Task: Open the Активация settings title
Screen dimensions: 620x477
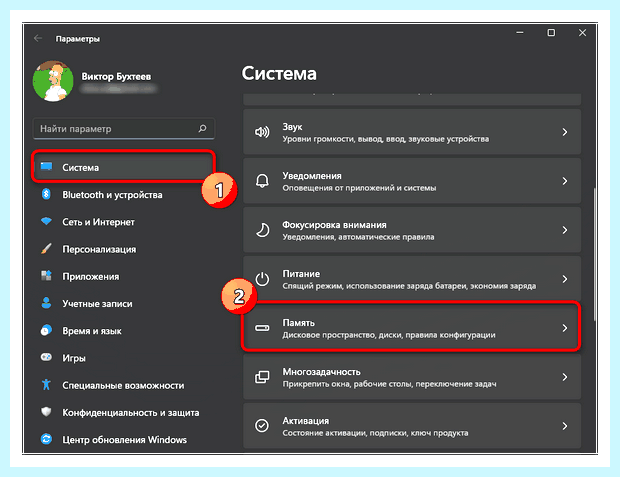Action: [306, 421]
